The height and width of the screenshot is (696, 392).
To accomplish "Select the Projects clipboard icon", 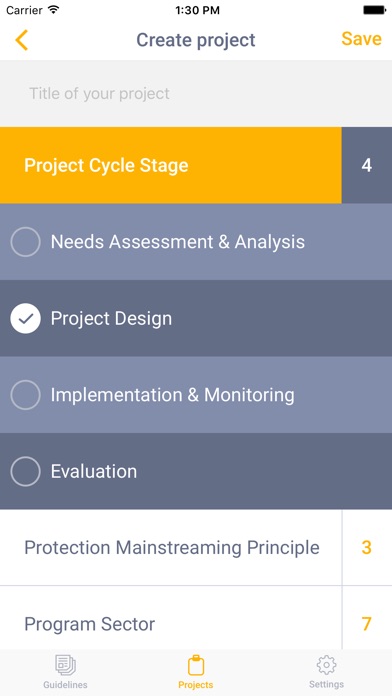I will (196, 665).
